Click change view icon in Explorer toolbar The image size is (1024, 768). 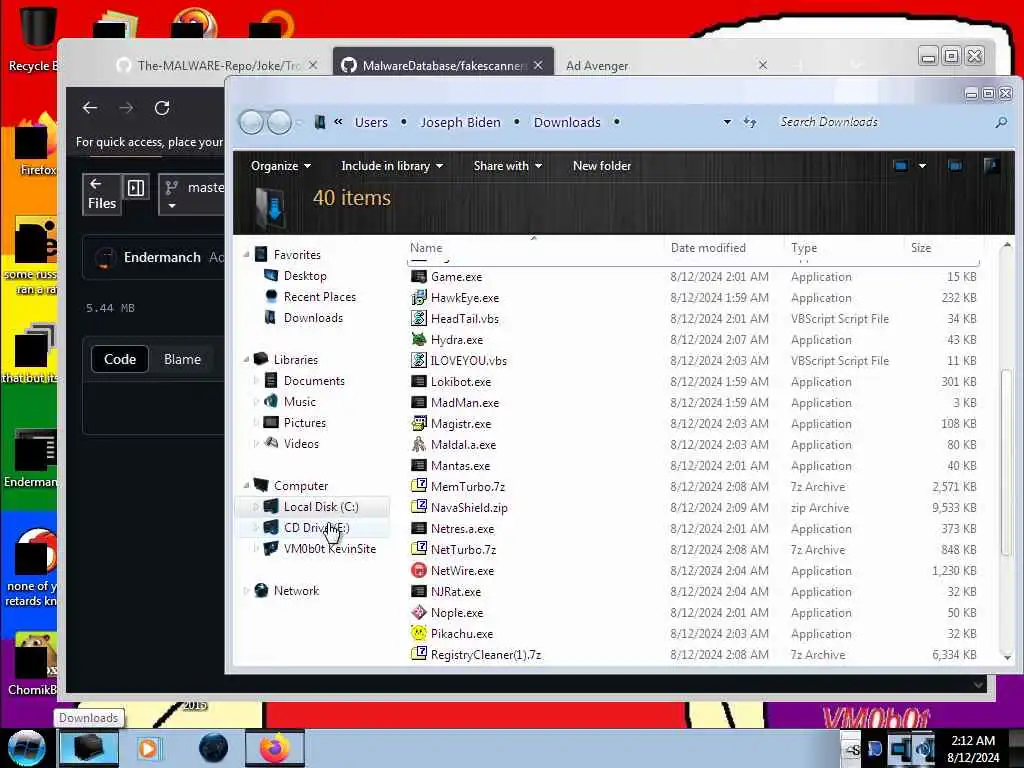(901, 166)
